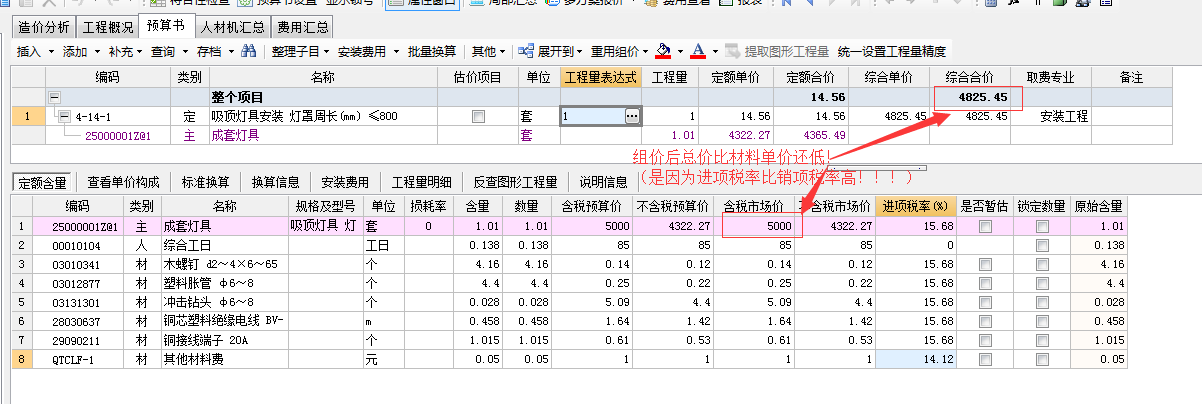This screenshot has height=404, width=1202.
Task: Click the 吸顶灯具安装 name cell
Action: point(322,117)
